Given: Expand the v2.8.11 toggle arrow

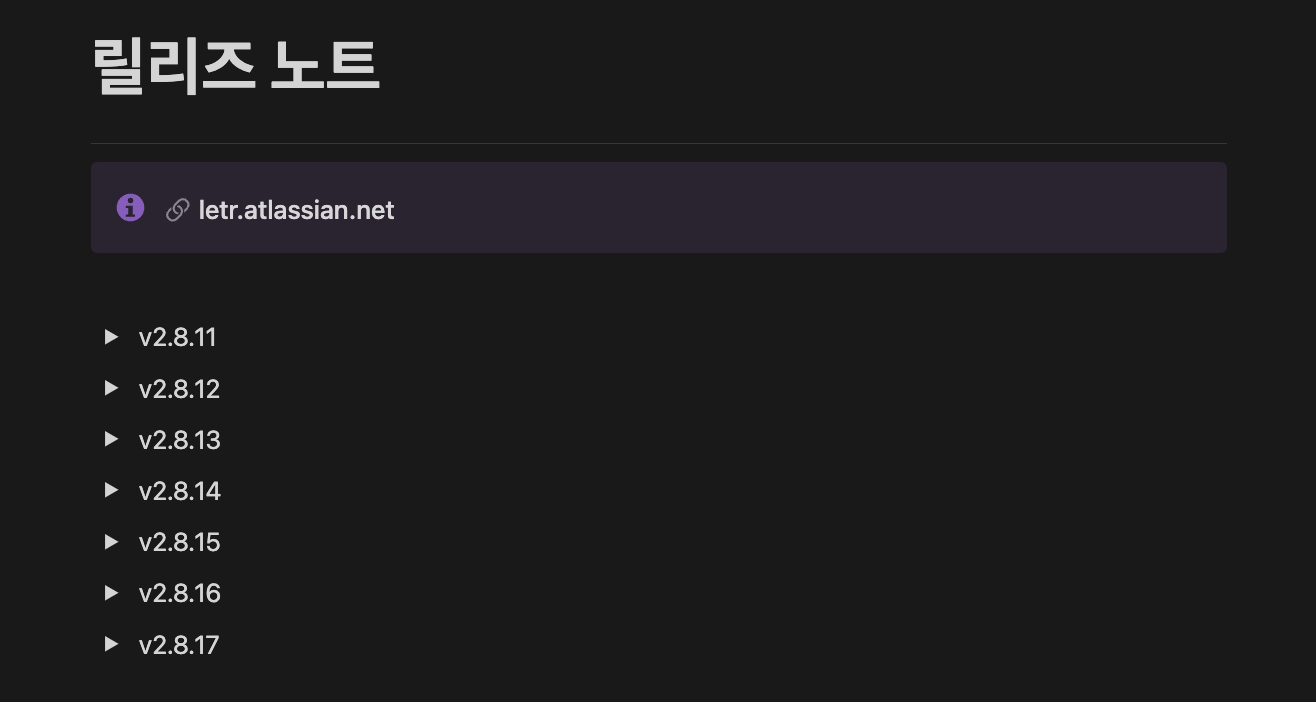Looking at the screenshot, I should 111,337.
